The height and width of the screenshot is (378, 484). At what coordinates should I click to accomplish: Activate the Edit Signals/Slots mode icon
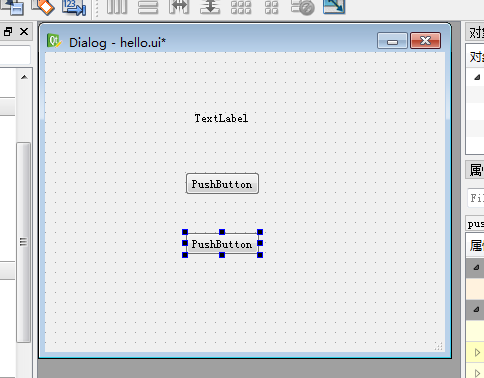click(13, 7)
